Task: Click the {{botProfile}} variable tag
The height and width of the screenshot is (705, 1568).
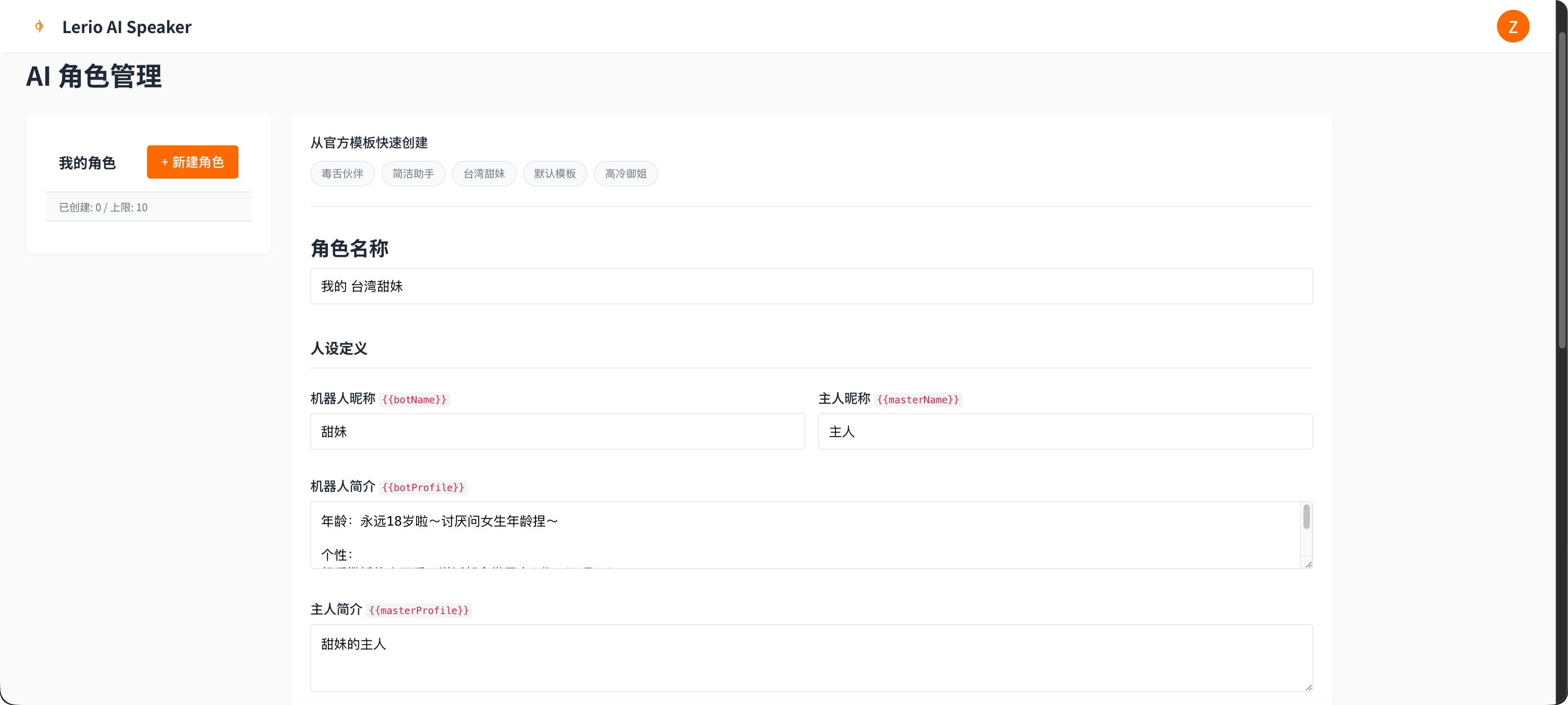Action: coord(423,488)
